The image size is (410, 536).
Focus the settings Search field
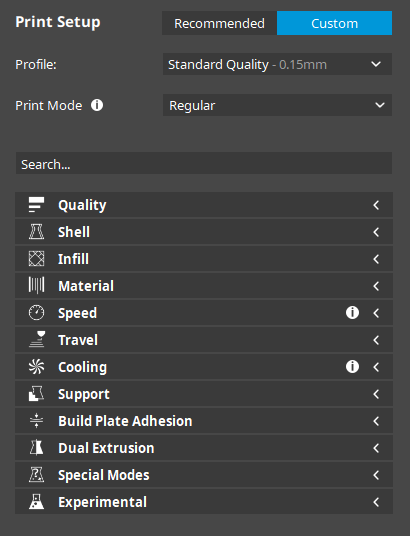click(x=204, y=163)
